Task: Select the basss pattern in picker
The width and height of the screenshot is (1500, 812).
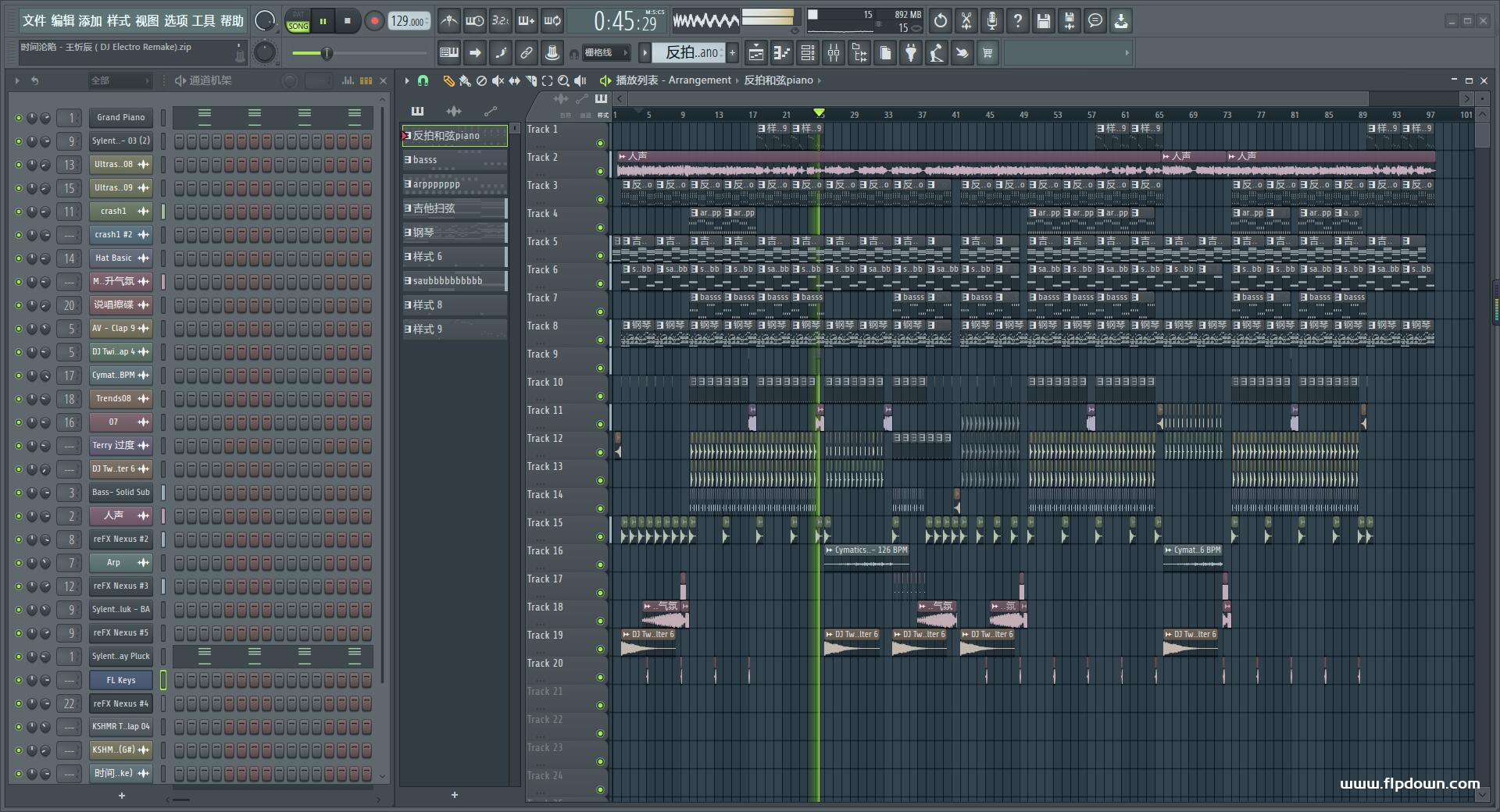Action: coord(455,160)
